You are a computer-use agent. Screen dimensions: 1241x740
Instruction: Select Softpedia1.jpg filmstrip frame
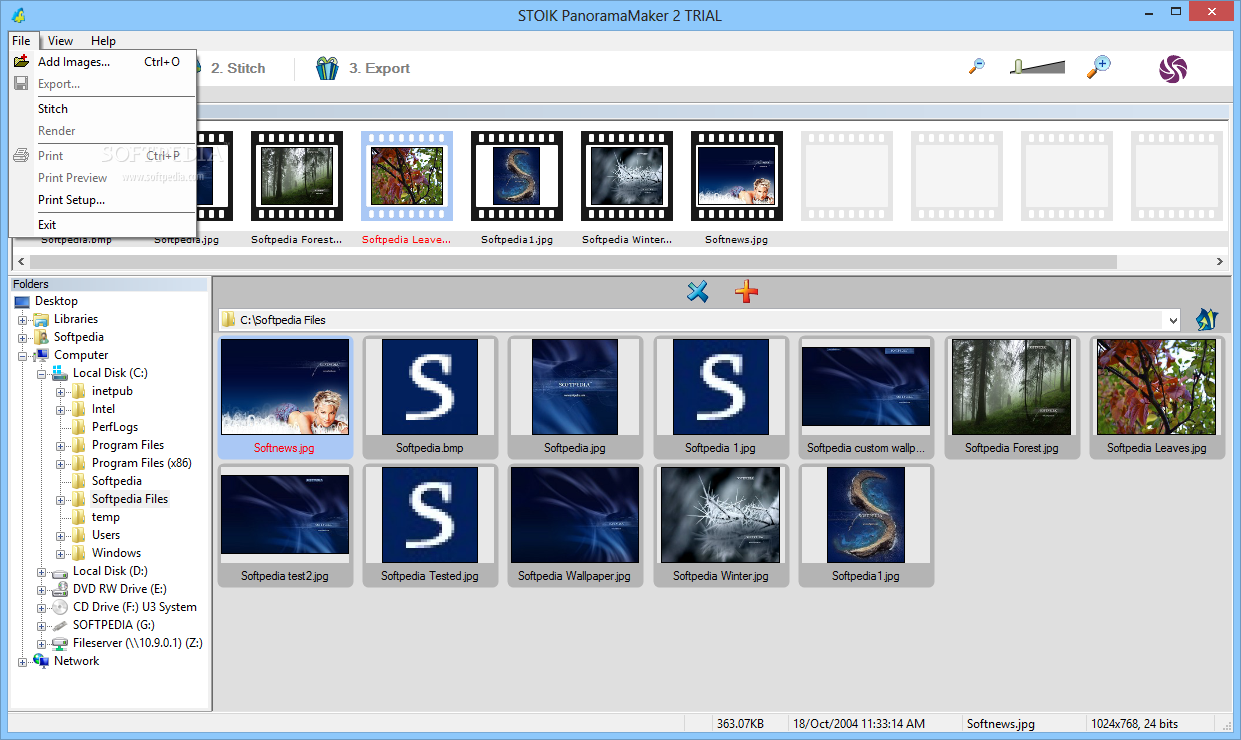tap(517, 176)
